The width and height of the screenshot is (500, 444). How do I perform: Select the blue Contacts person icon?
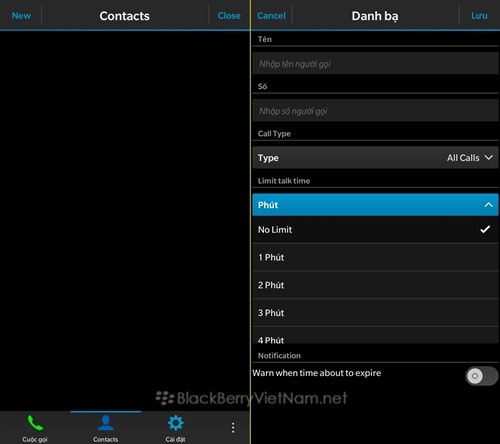(x=106, y=423)
